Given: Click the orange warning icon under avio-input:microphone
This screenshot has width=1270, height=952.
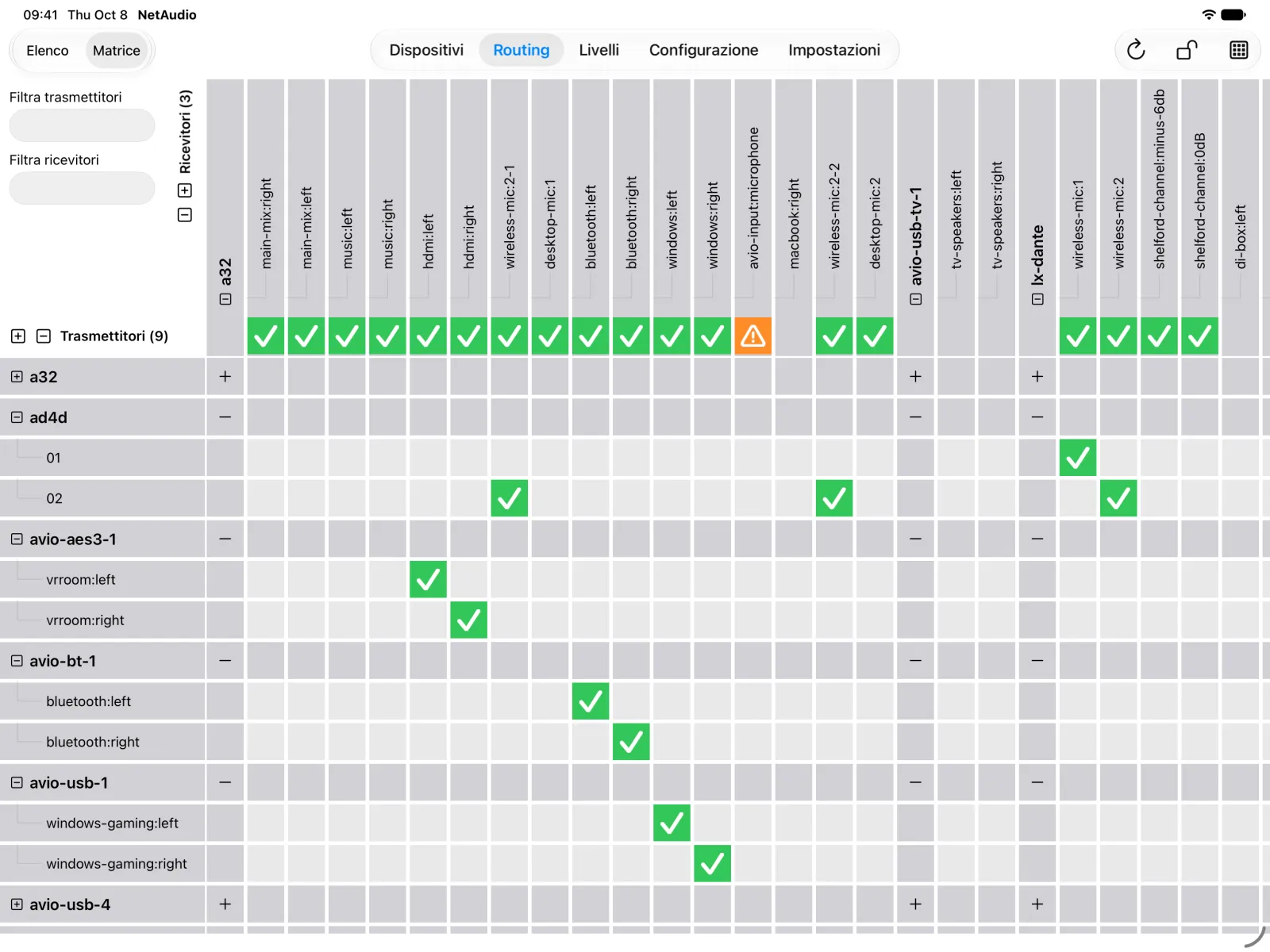Looking at the screenshot, I should [752, 336].
